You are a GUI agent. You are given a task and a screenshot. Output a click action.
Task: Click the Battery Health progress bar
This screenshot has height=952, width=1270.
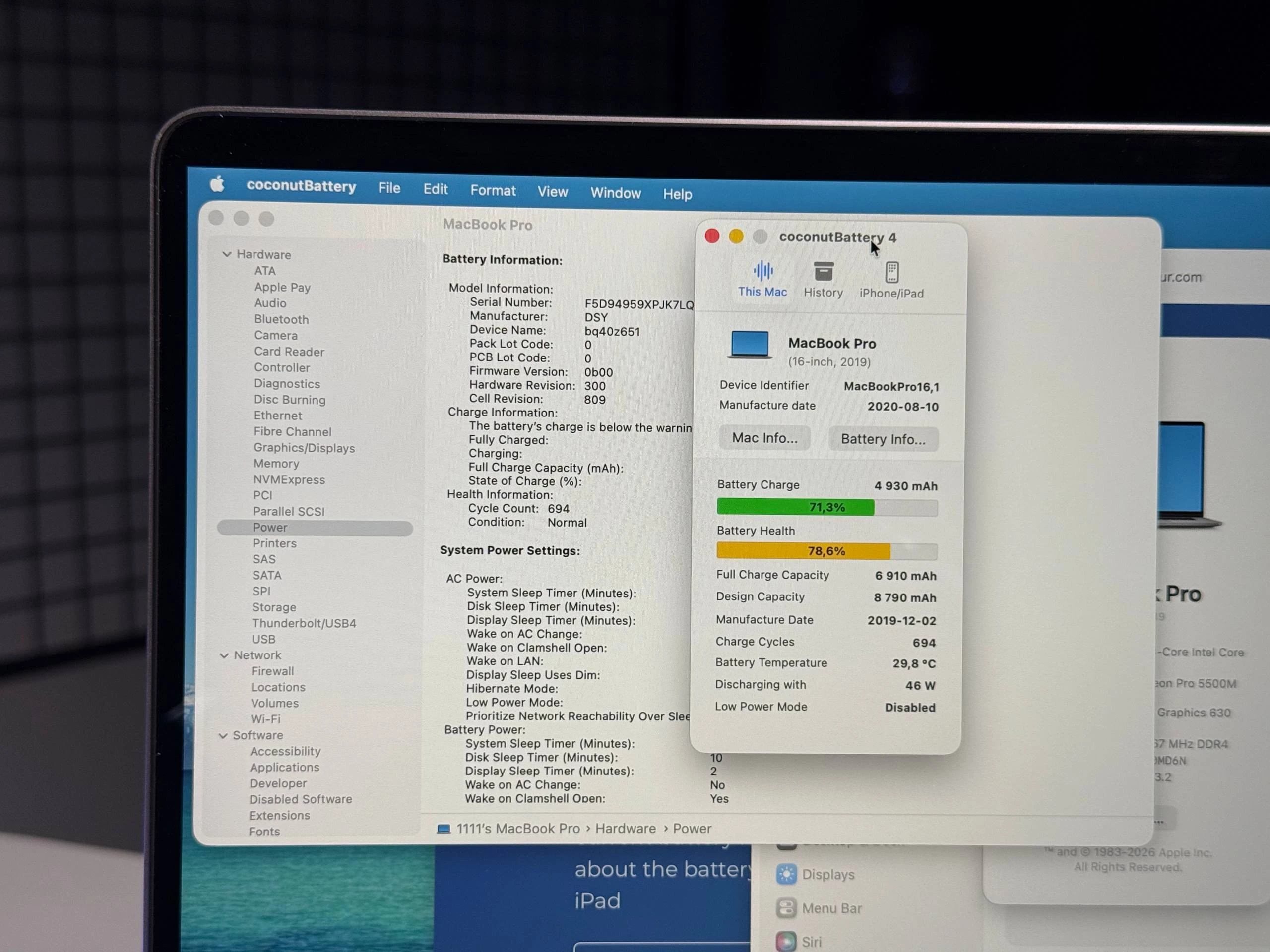pyautogui.click(x=827, y=550)
